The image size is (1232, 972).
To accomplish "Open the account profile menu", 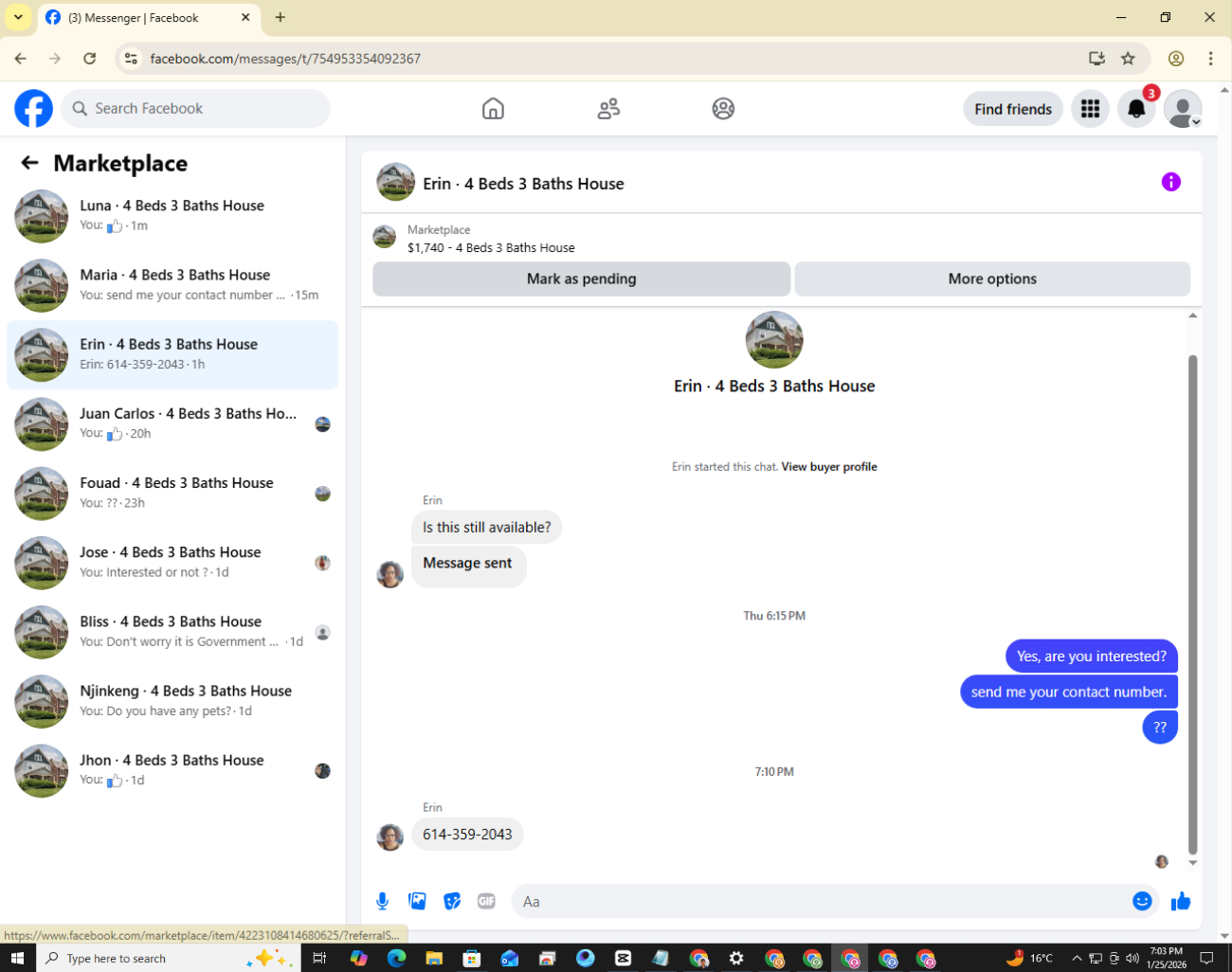I will [x=1183, y=109].
